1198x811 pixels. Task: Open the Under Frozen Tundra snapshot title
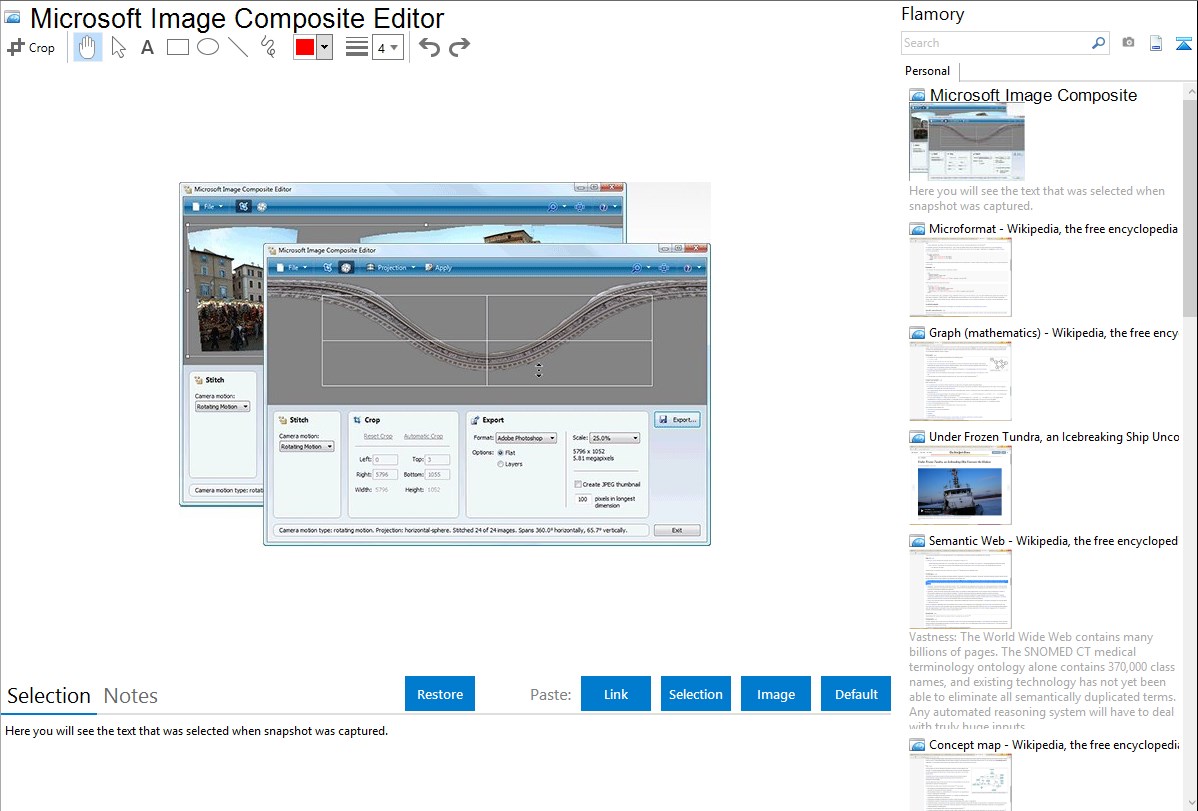tap(1054, 436)
